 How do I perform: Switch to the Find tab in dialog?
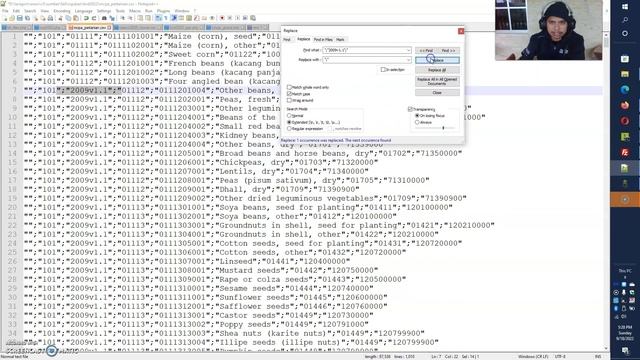[x=287, y=40]
